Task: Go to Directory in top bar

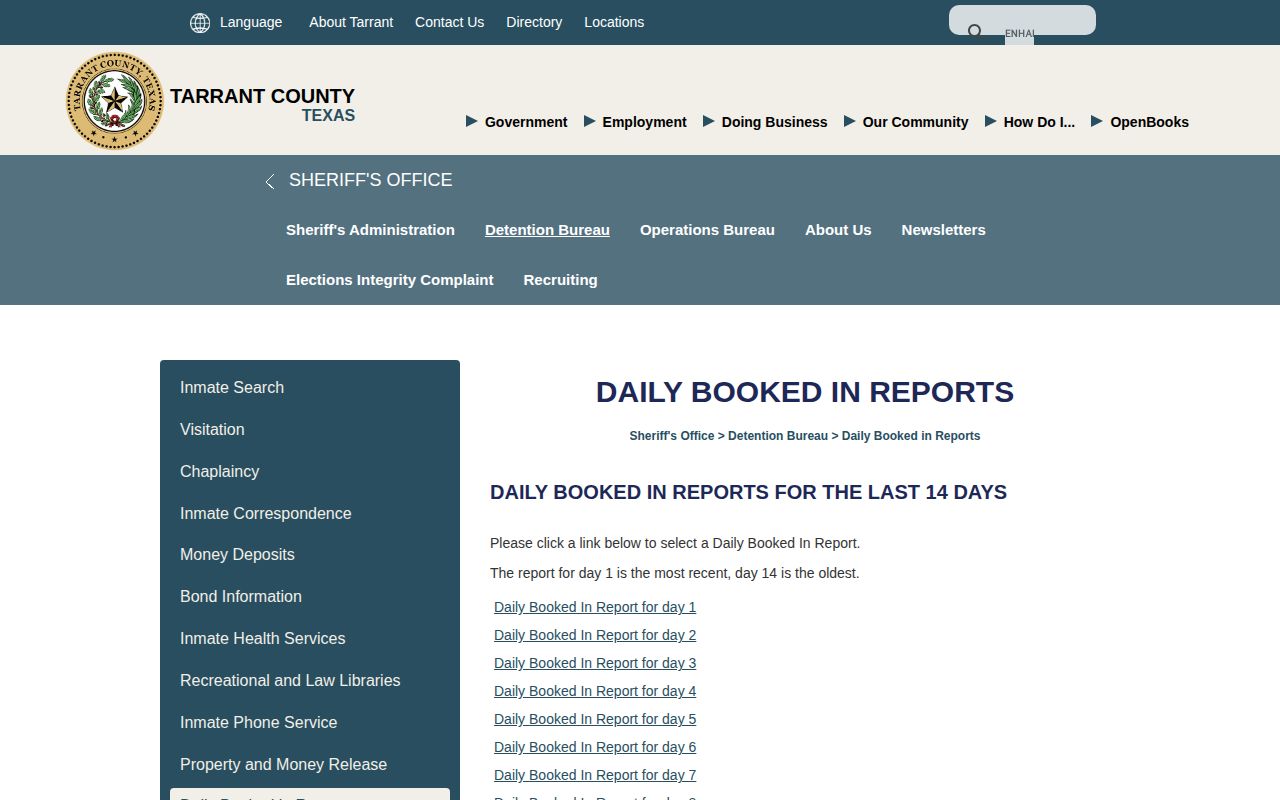Action: pyautogui.click(x=534, y=22)
